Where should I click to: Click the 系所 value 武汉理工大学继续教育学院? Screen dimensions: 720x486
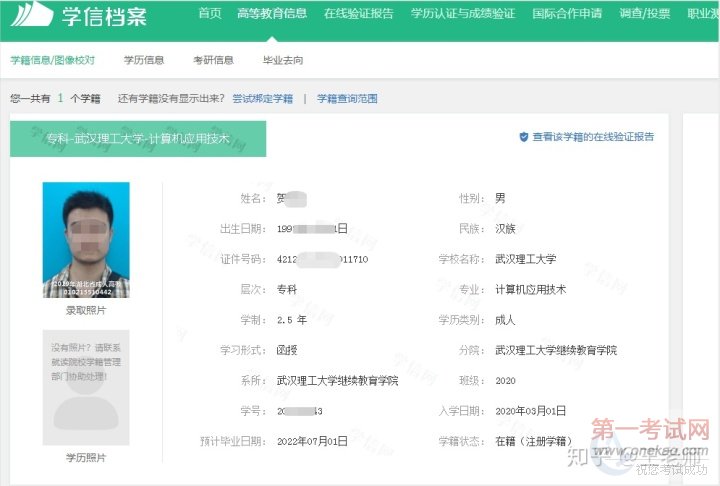point(338,381)
